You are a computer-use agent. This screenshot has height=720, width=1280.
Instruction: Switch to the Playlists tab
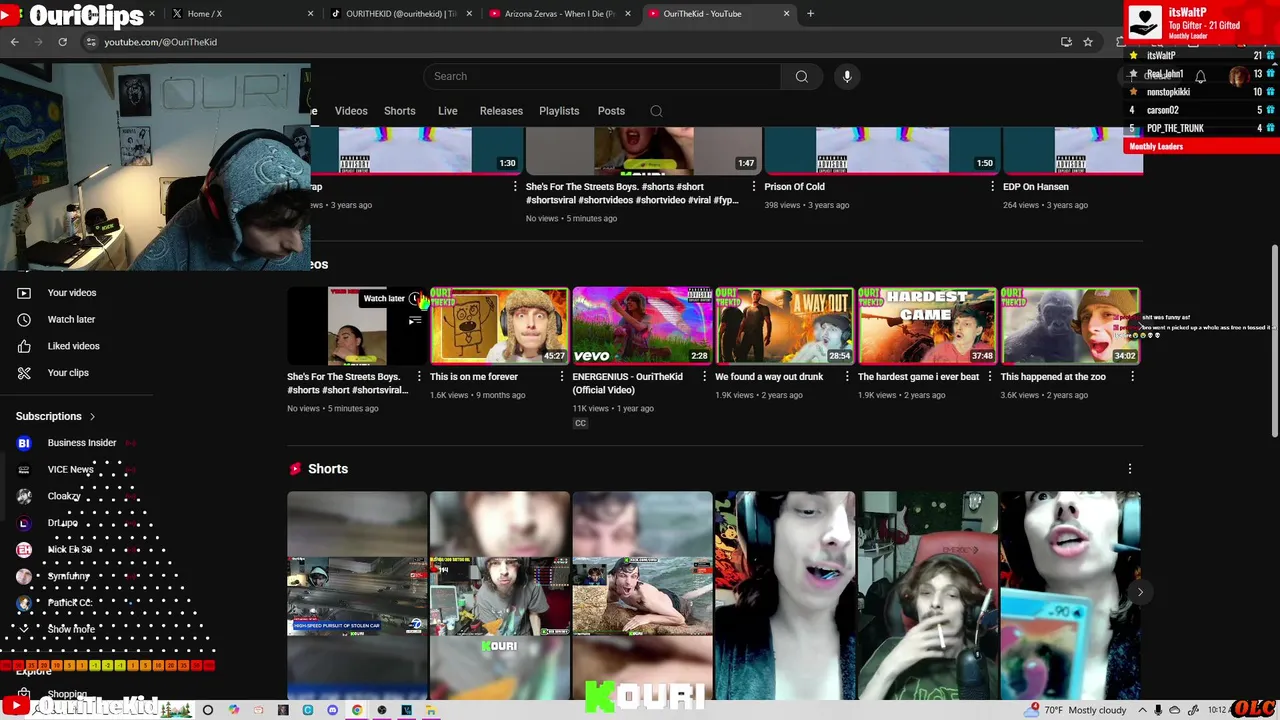(x=559, y=111)
